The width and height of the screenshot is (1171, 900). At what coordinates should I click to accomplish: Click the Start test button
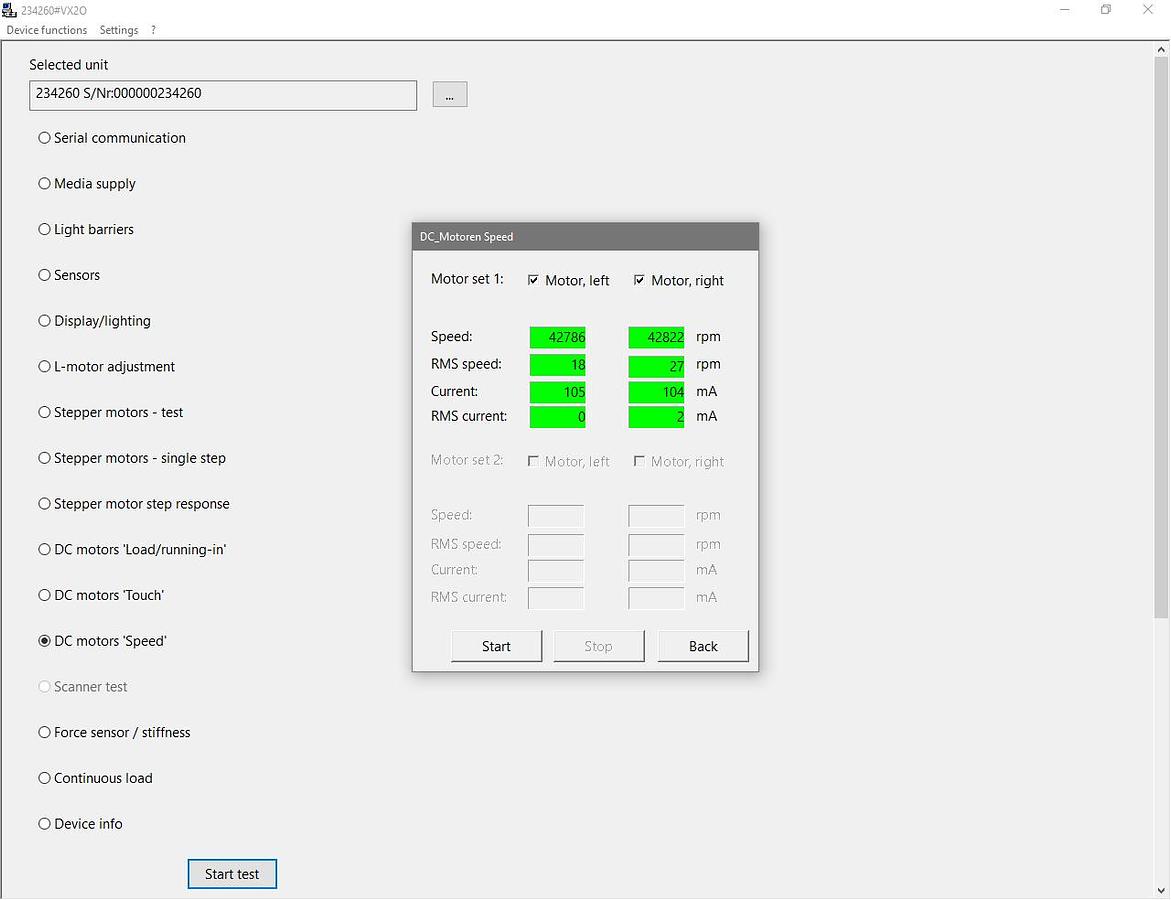pyautogui.click(x=232, y=874)
